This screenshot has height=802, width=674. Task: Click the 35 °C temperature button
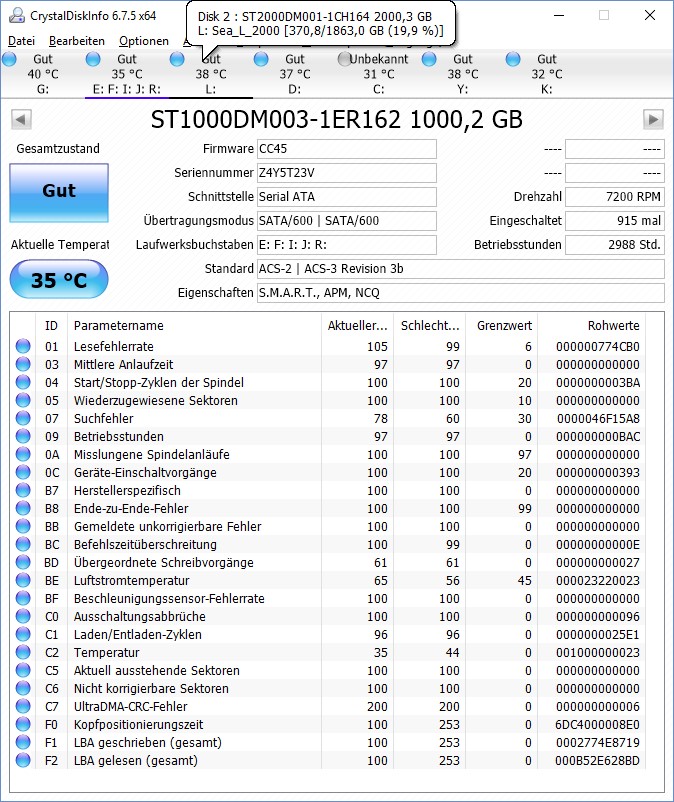[x=59, y=279]
